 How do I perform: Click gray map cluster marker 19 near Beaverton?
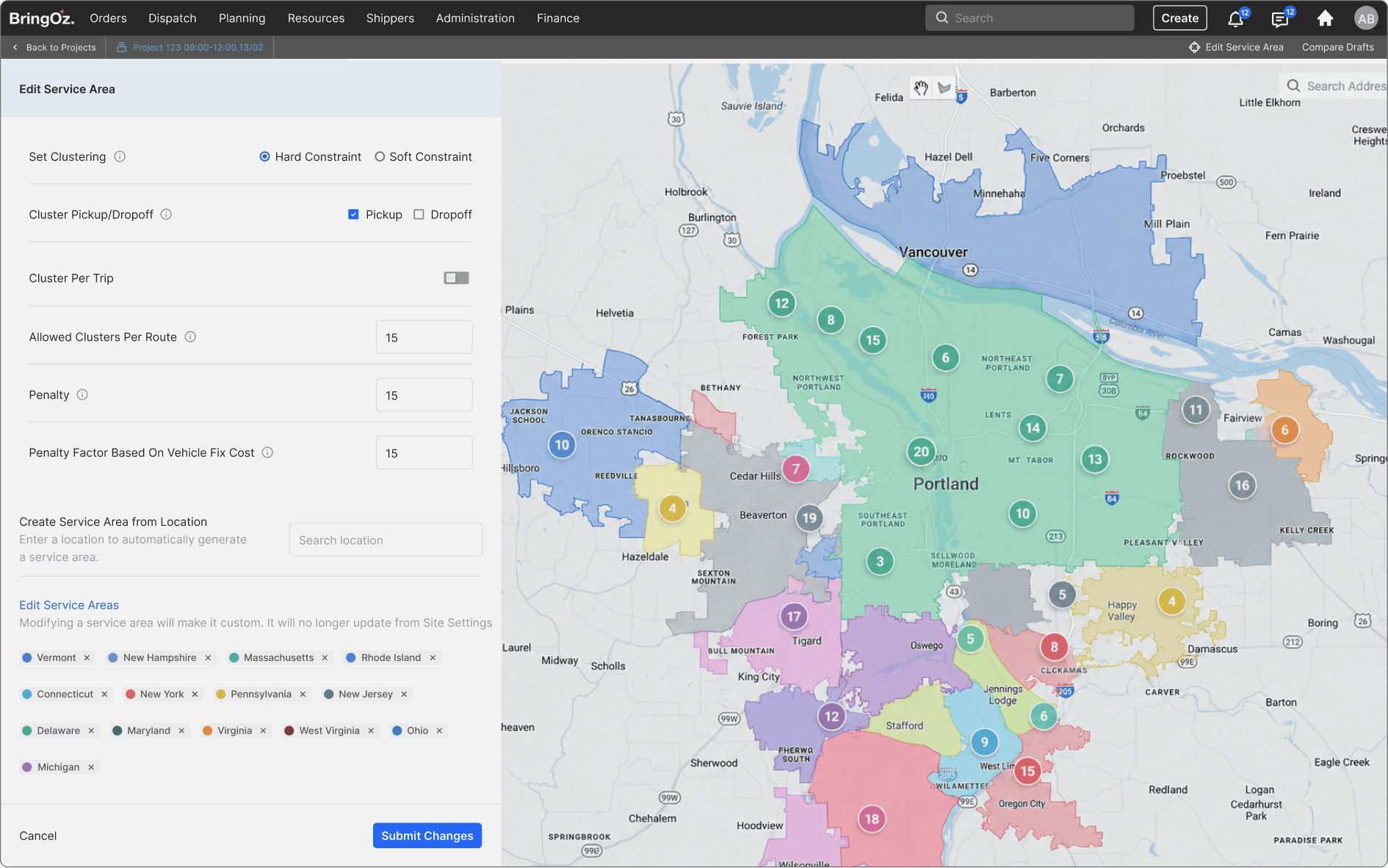coord(809,518)
